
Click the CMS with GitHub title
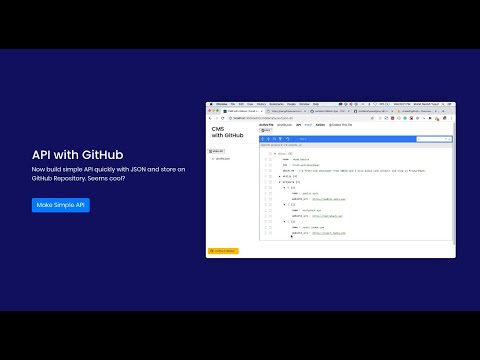click(227, 132)
